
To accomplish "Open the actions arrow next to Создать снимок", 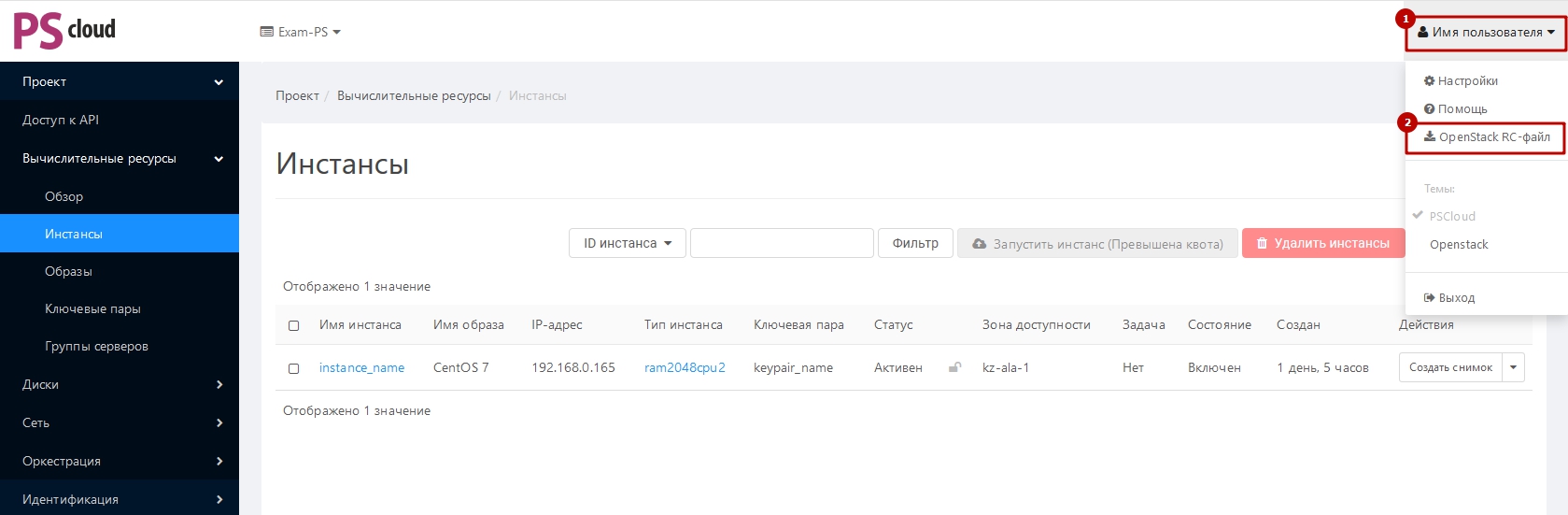I will click(x=1514, y=367).
